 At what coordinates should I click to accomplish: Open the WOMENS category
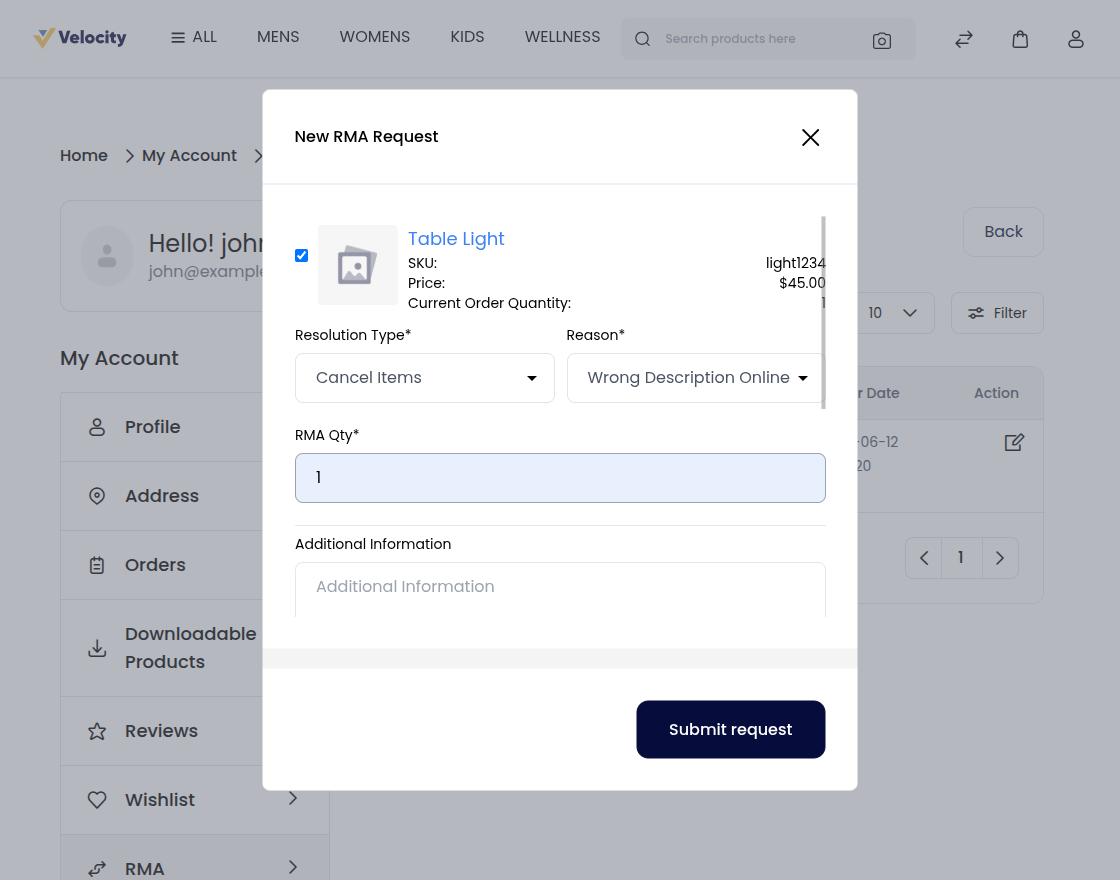point(374,37)
